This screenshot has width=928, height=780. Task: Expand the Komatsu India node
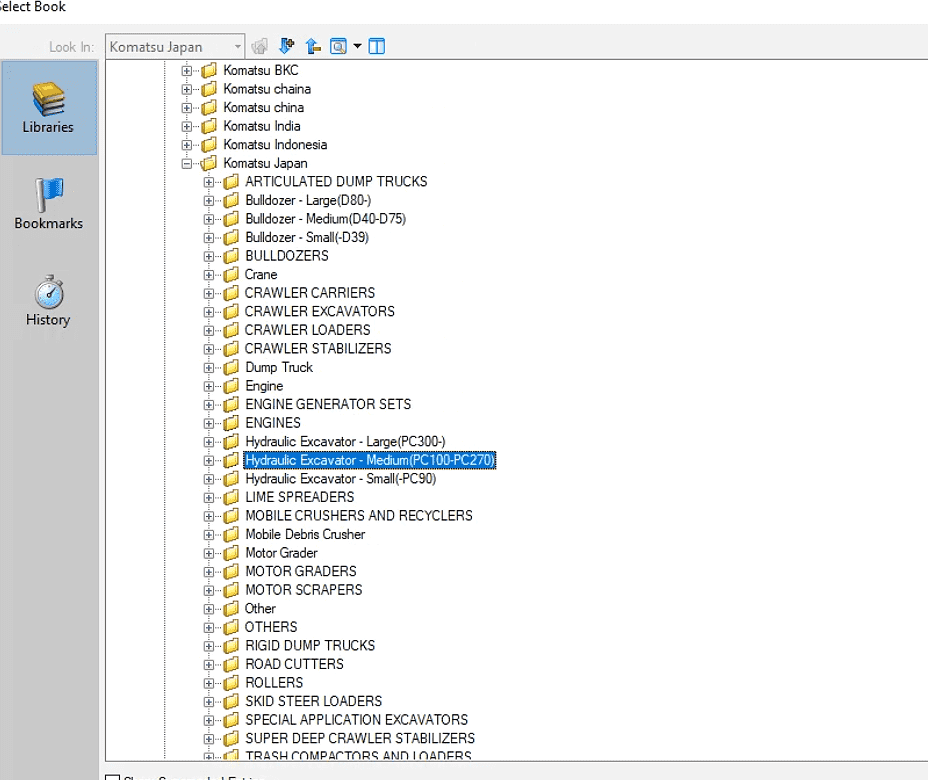point(187,126)
